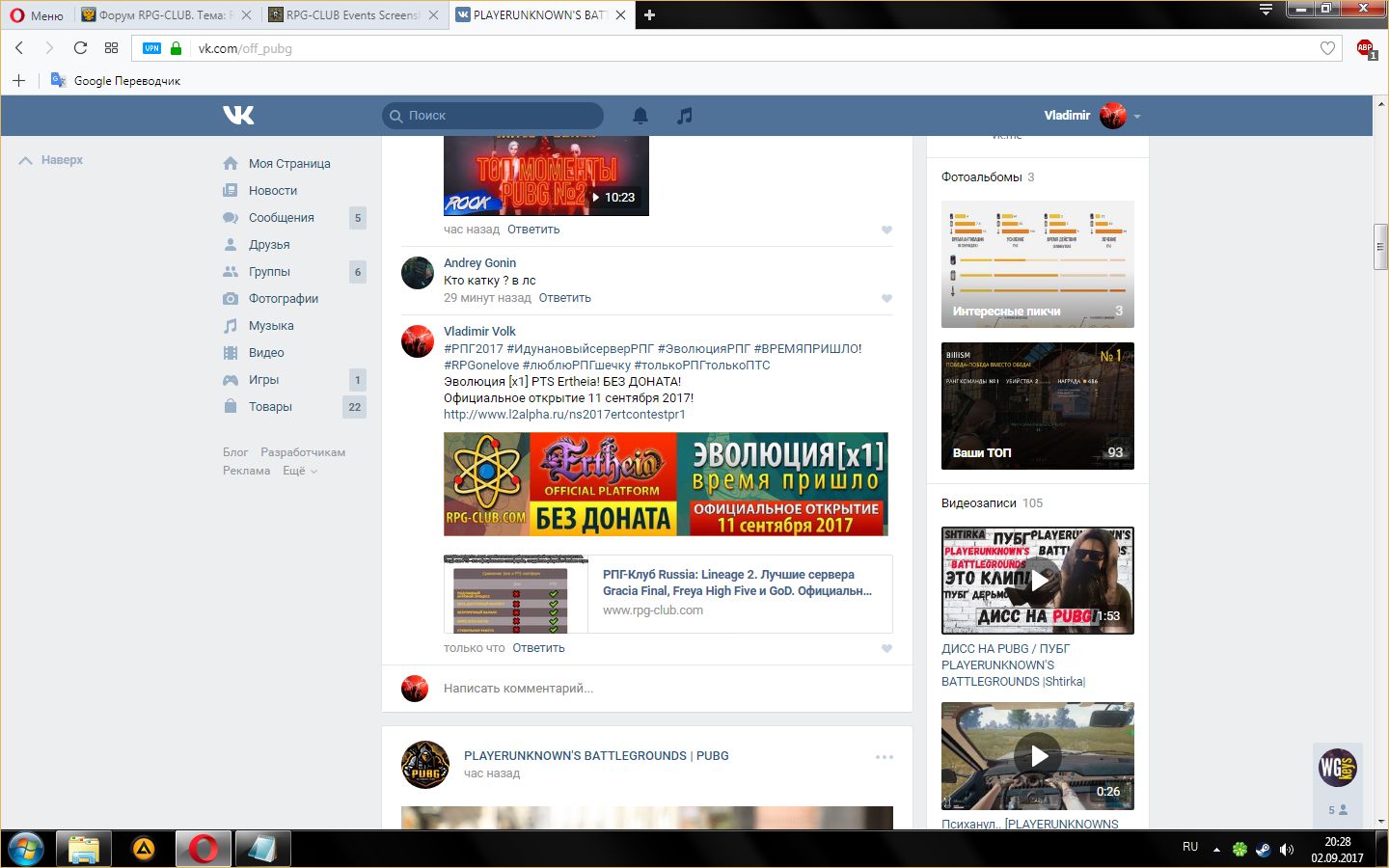Image resolution: width=1389 pixels, height=868 pixels.
Task: Toggle the VPN badge in address bar
Action: point(151,48)
